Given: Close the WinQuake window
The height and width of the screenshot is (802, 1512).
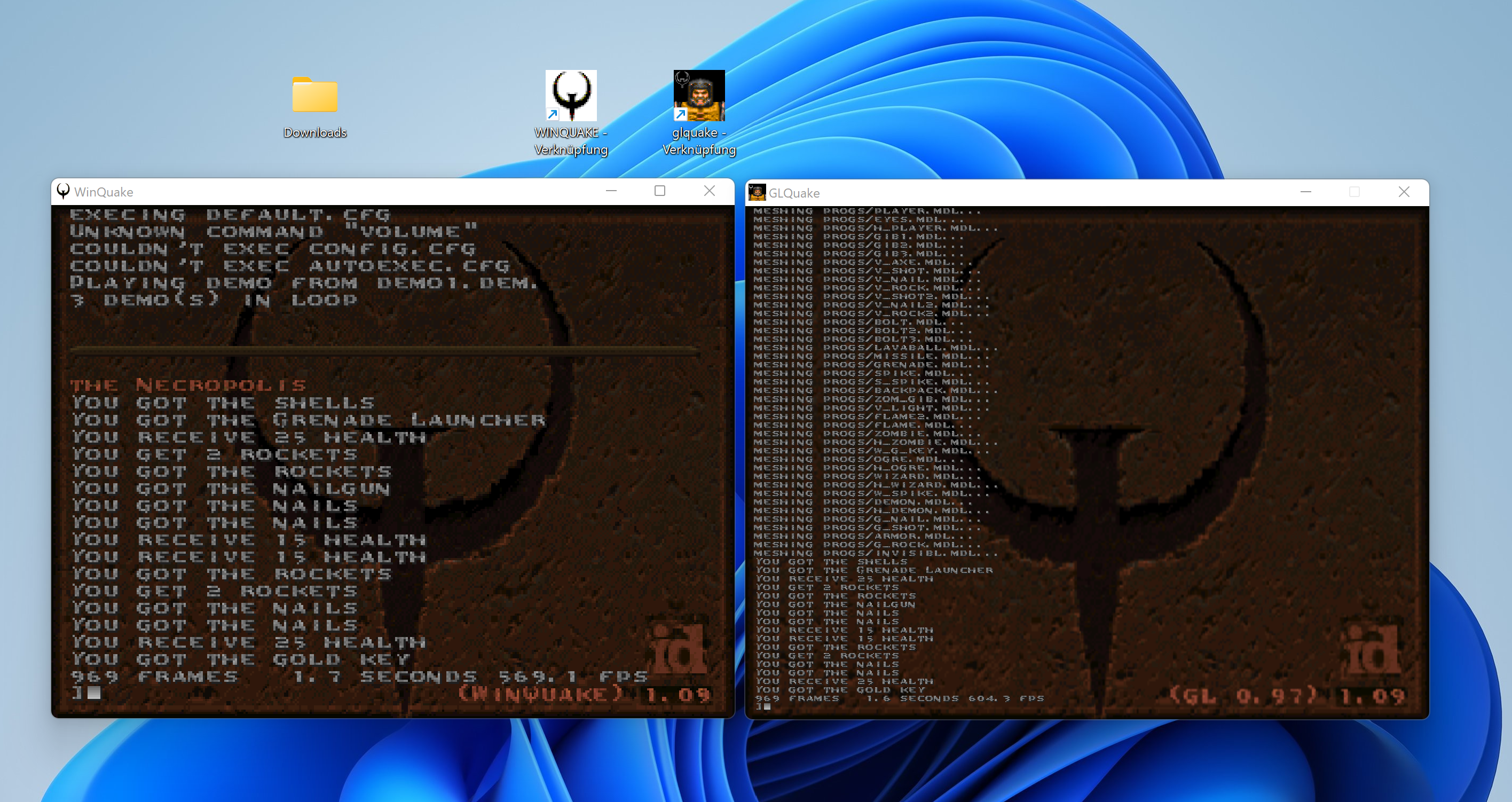Looking at the screenshot, I should 709,191.
